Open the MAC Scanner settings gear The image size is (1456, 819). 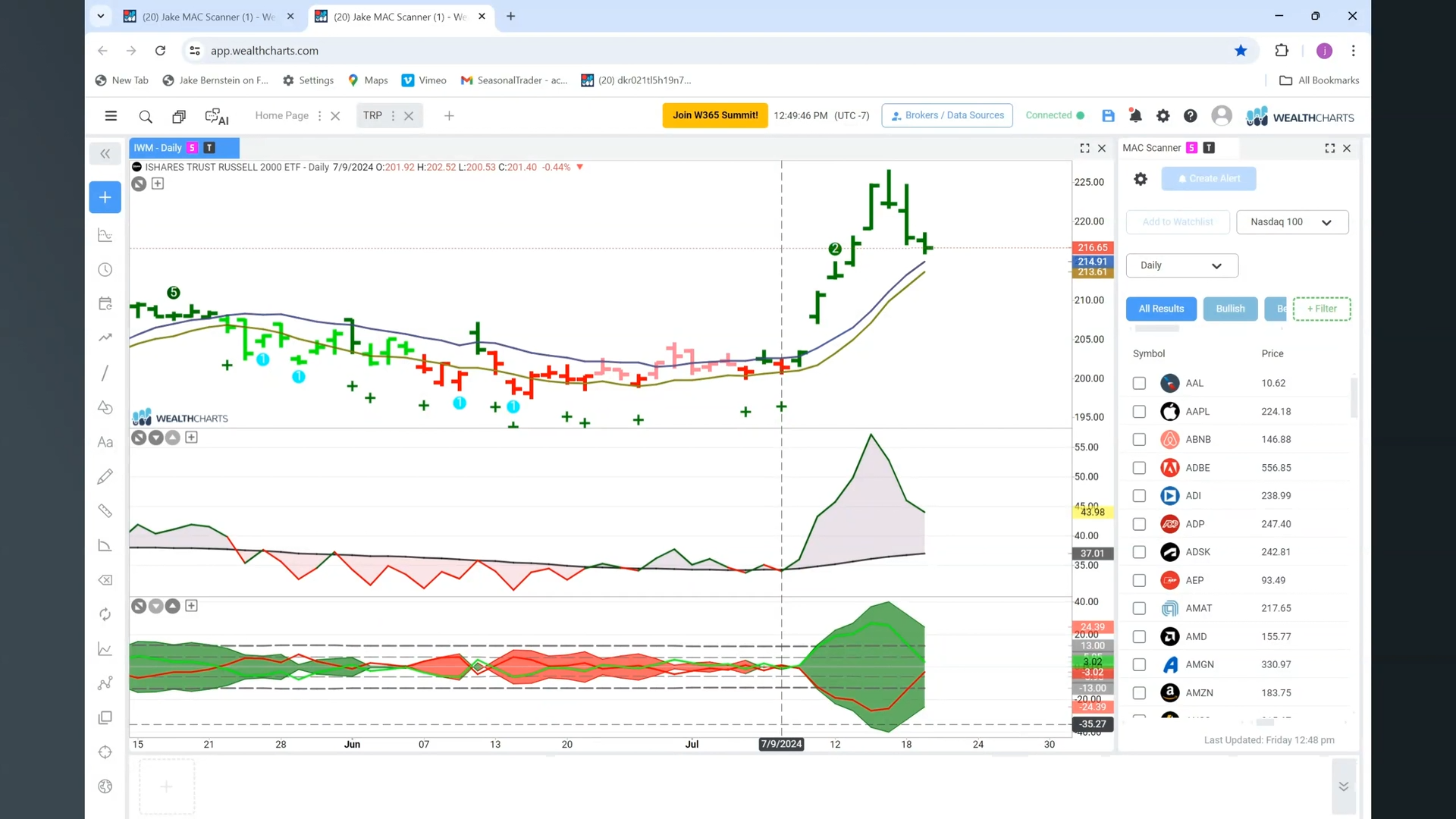click(x=1141, y=179)
